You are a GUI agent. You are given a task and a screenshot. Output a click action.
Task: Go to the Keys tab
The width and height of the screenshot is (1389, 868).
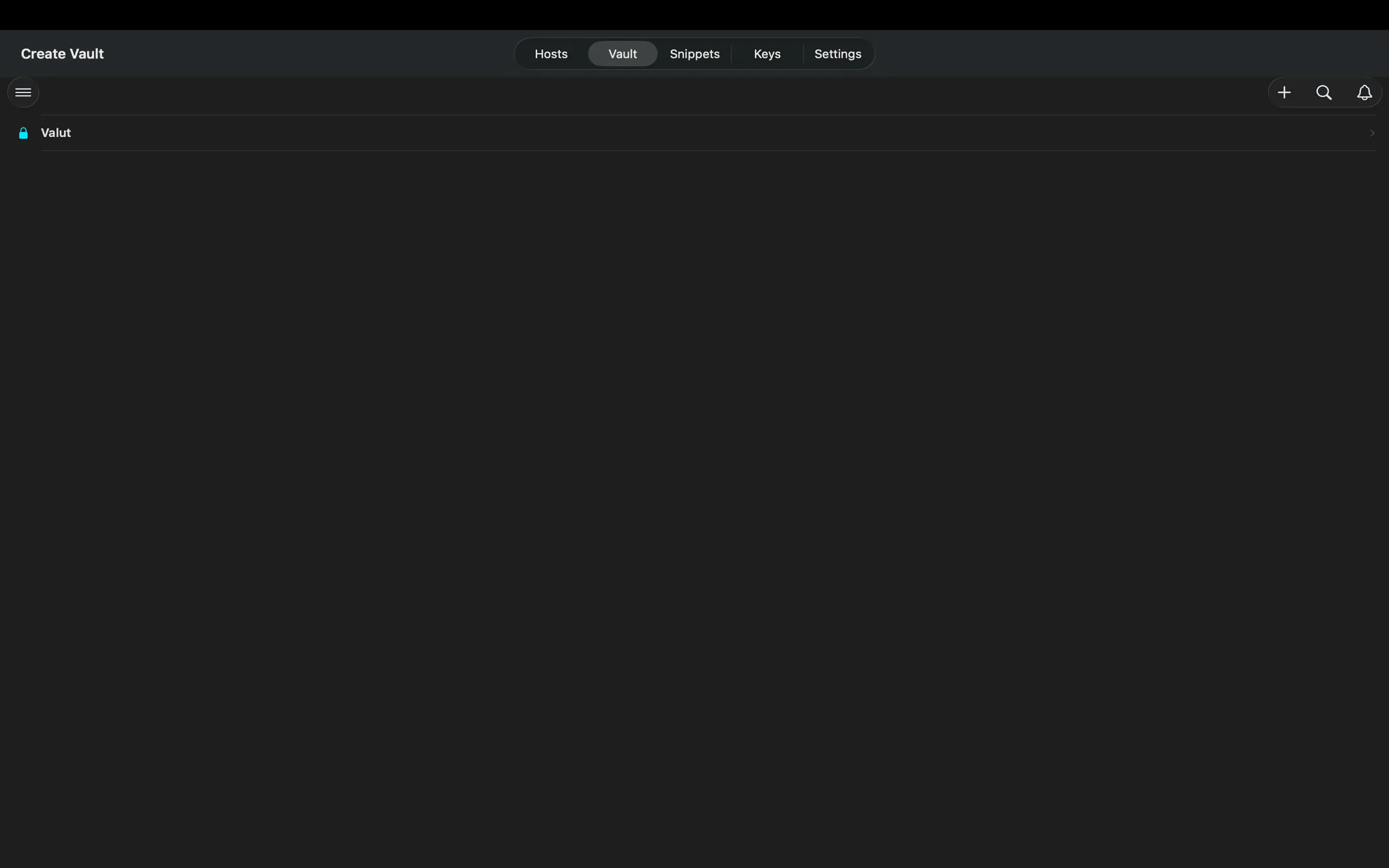coord(767,54)
